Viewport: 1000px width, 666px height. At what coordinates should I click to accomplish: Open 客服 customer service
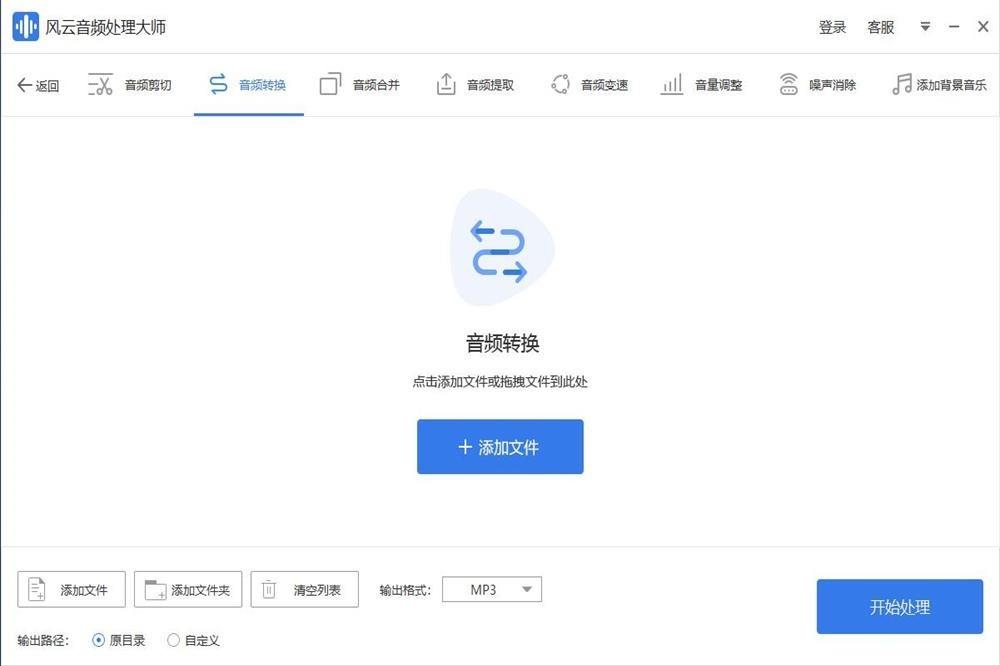pyautogui.click(x=881, y=27)
